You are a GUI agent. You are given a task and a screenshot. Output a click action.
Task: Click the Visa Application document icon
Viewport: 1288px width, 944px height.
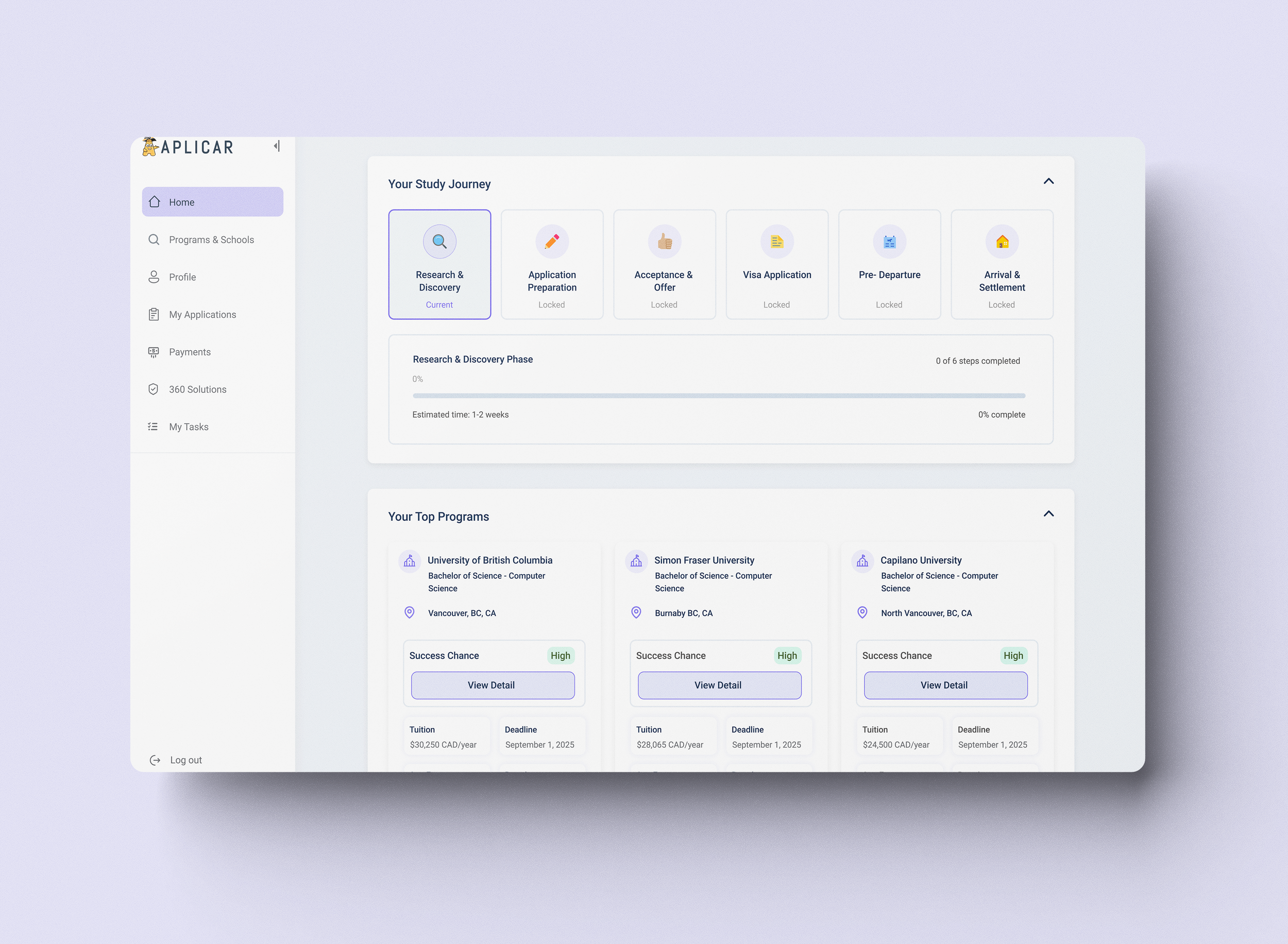[776, 241]
